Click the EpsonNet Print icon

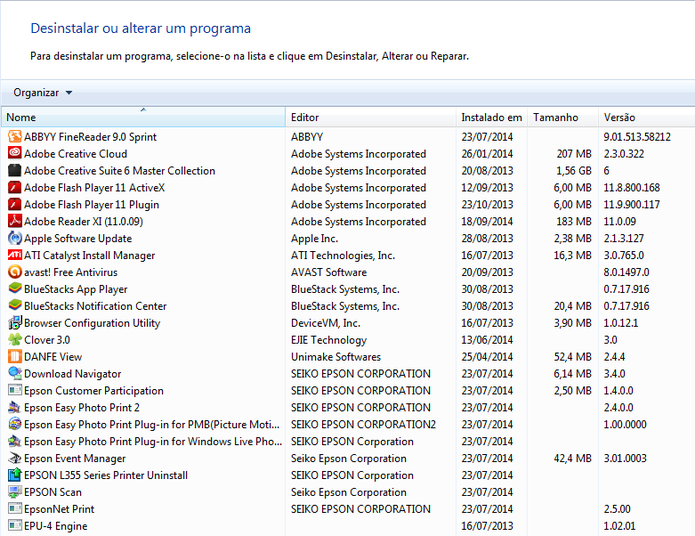pos(15,509)
